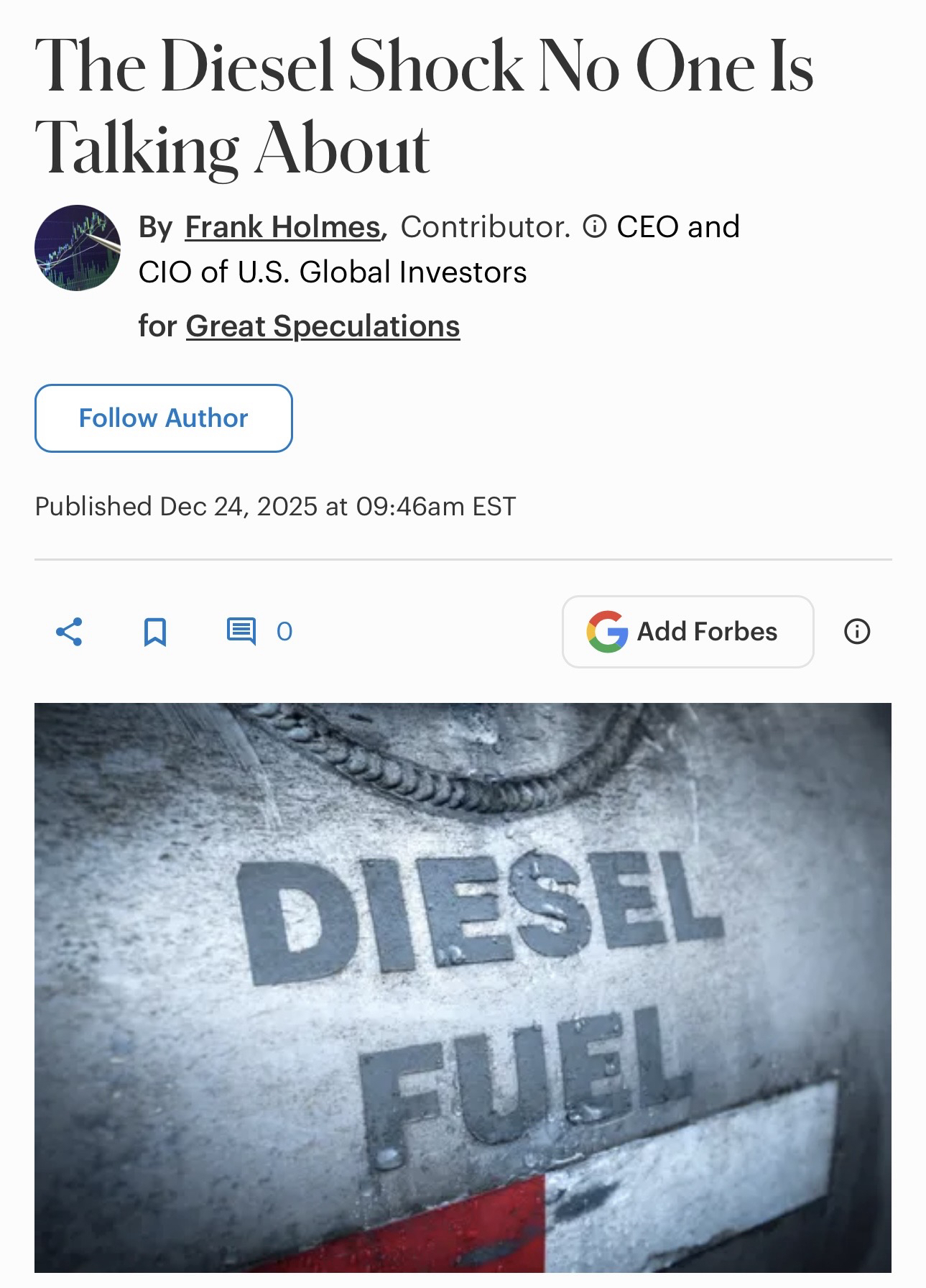Click info icon next to Add Forbes
The image size is (926, 1288).
click(x=856, y=632)
